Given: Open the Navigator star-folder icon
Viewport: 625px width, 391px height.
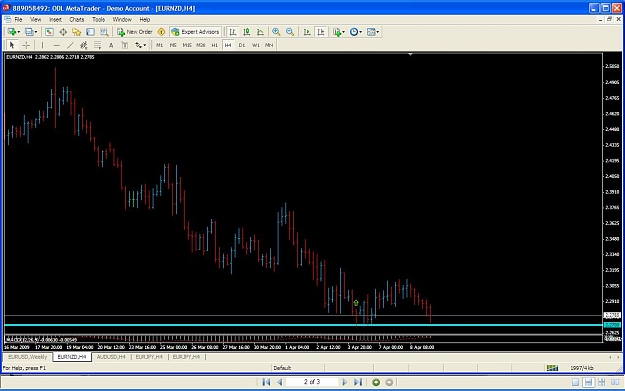Looking at the screenshot, I should point(77,32).
